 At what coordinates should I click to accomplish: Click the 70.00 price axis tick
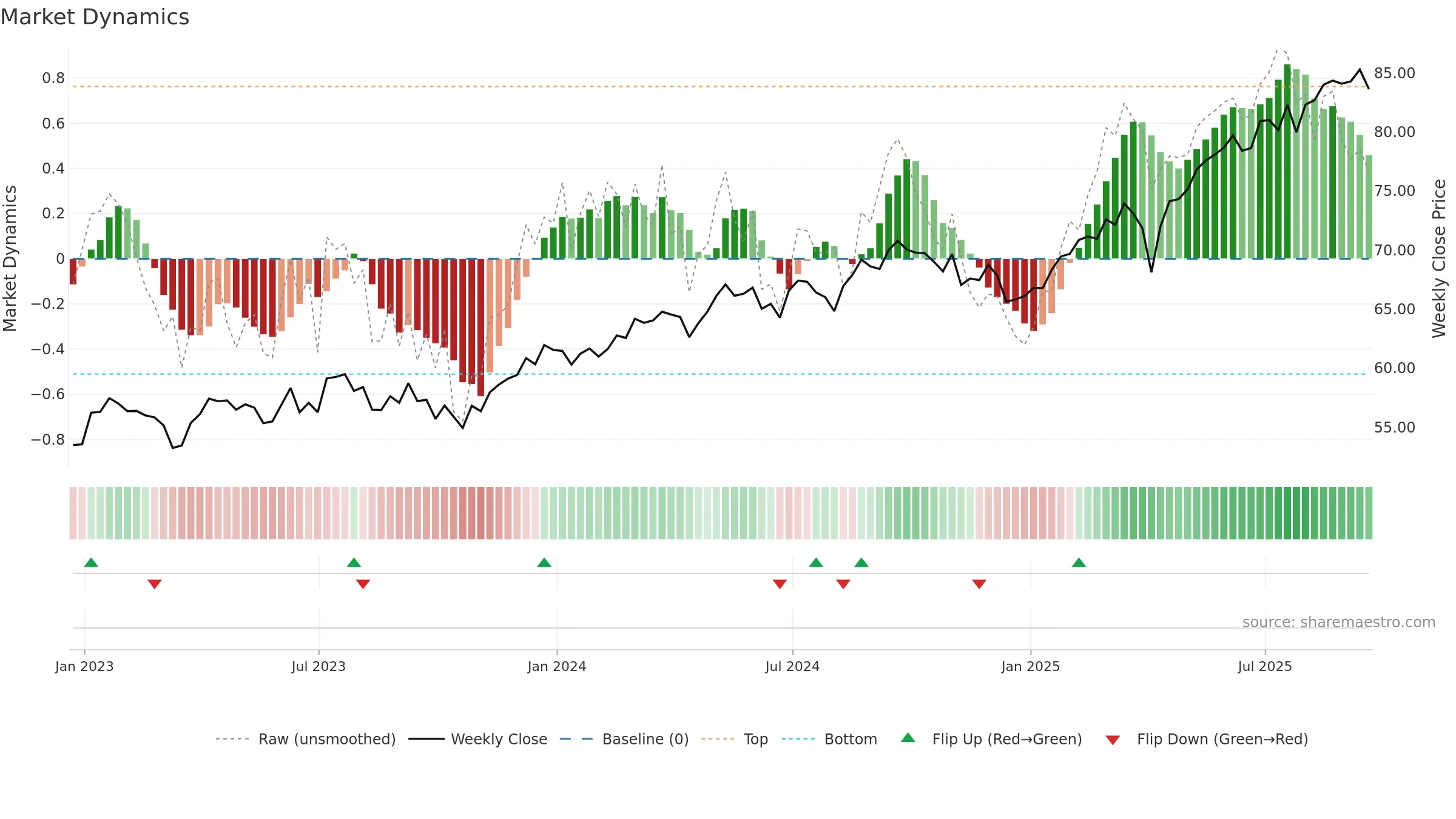click(1394, 251)
